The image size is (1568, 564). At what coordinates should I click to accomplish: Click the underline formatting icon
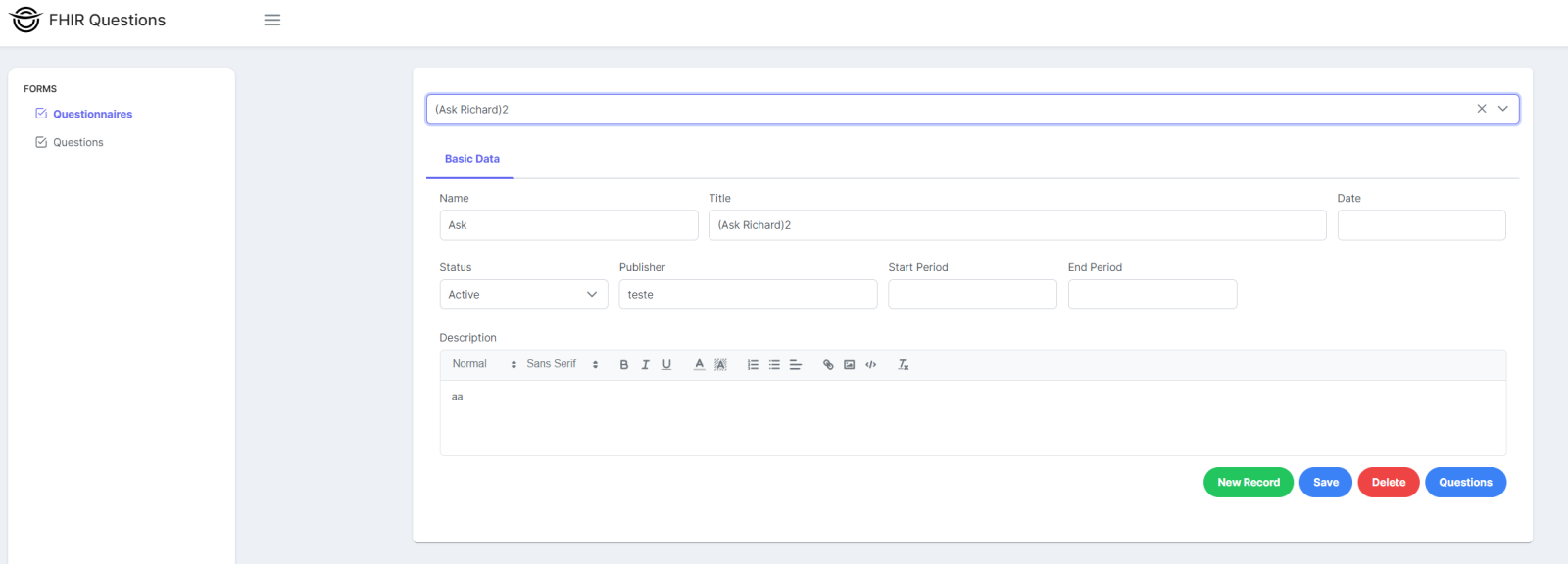pyautogui.click(x=666, y=365)
